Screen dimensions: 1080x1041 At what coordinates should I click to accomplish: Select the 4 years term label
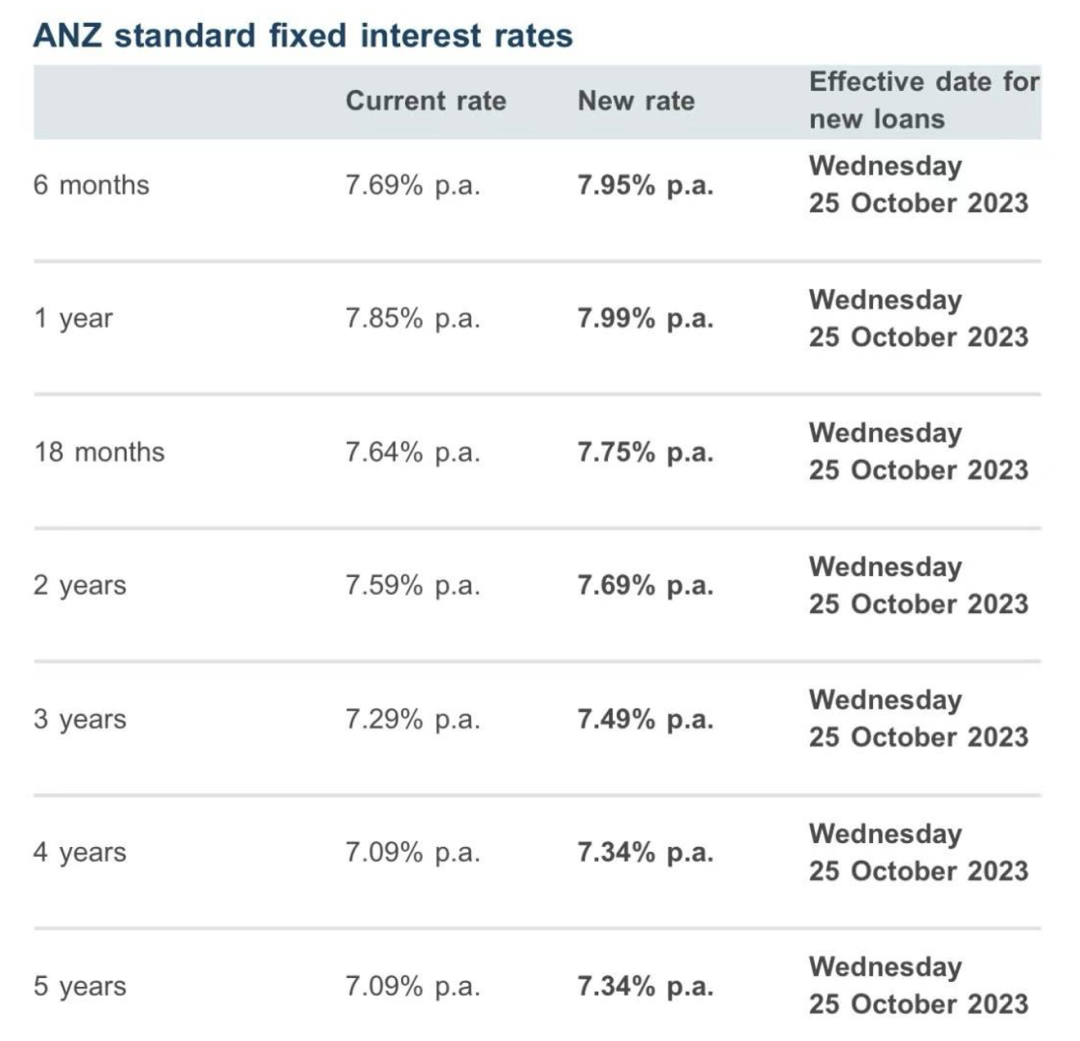point(80,853)
